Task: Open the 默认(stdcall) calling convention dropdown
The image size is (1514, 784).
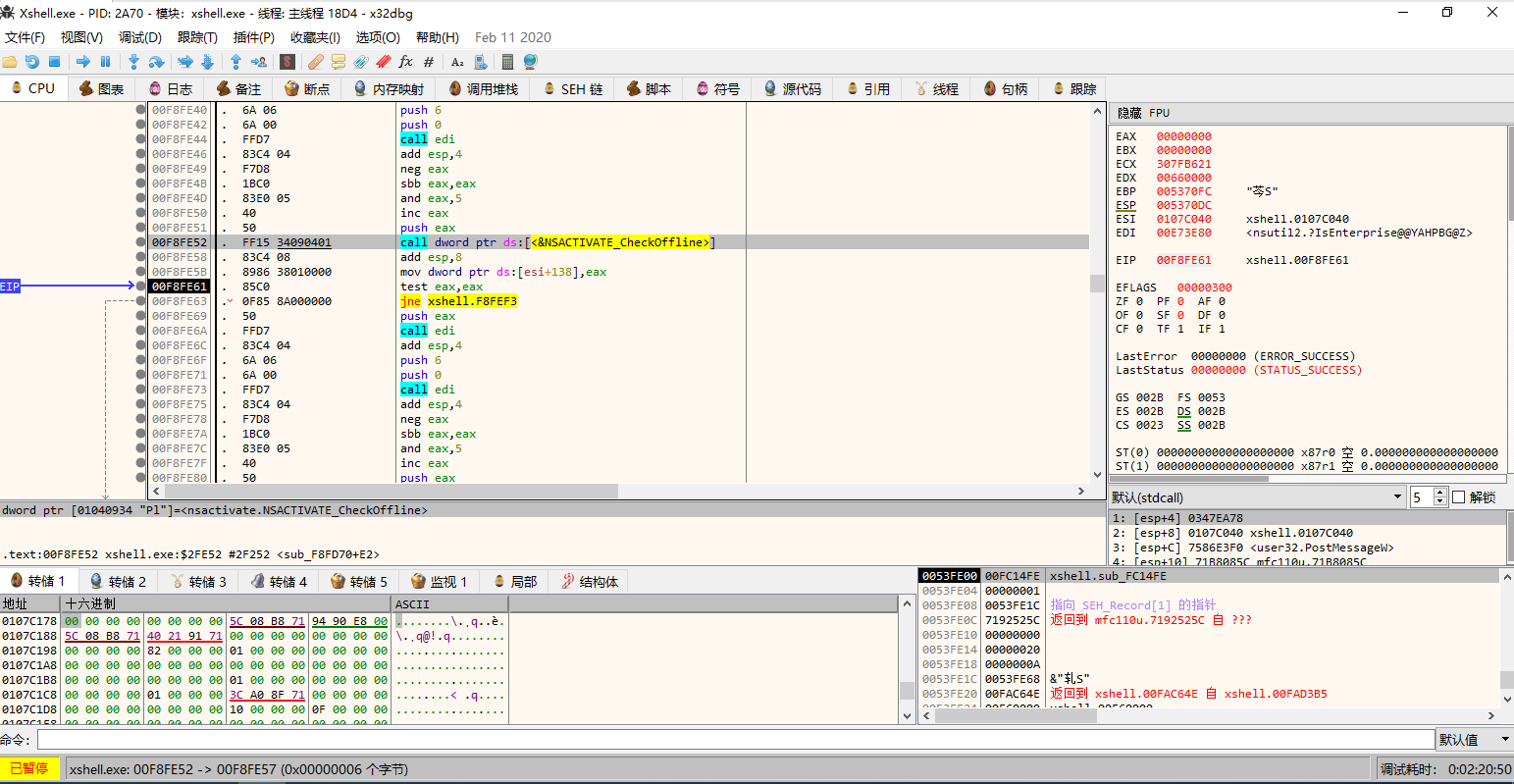Action: (1257, 497)
